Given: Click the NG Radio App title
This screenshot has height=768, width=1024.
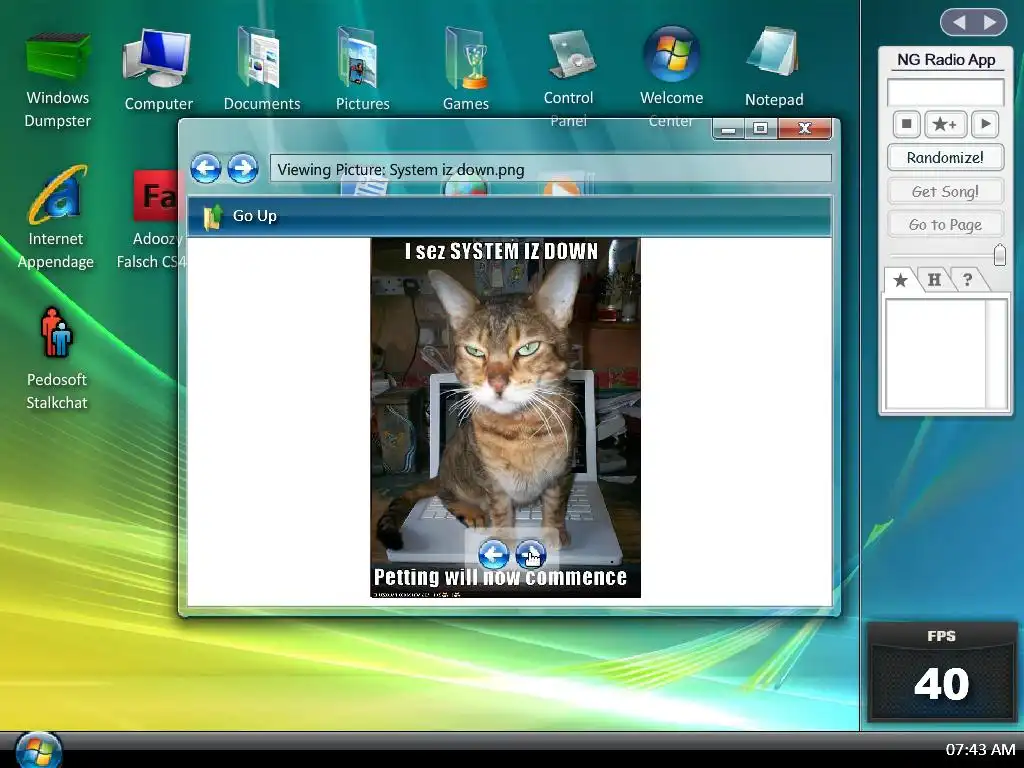Looking at the screenshot, I should (946, 60).
